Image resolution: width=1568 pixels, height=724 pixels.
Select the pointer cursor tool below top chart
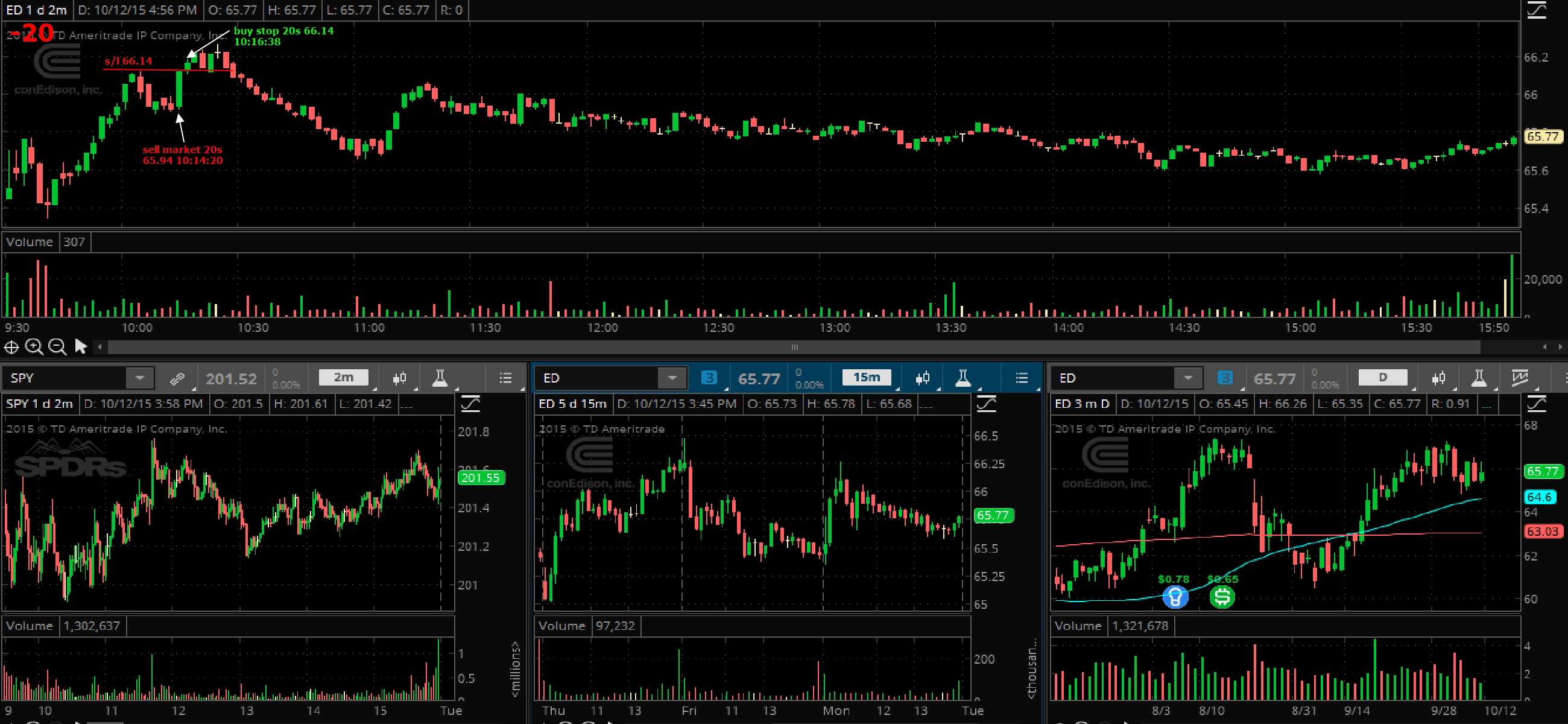[x=80, y=346]
